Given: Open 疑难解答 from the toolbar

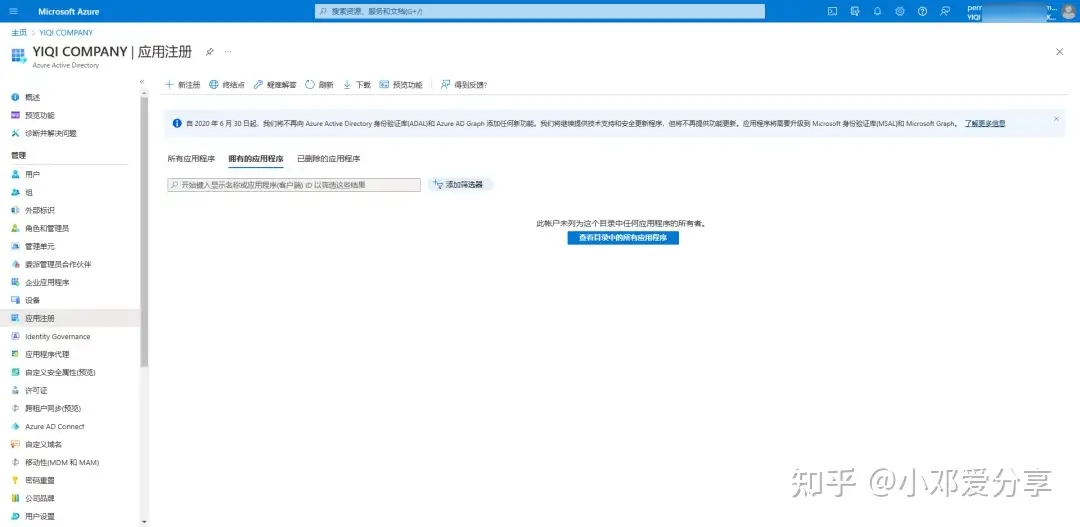Looking at the screenshot, I should (x=275, y=85).
